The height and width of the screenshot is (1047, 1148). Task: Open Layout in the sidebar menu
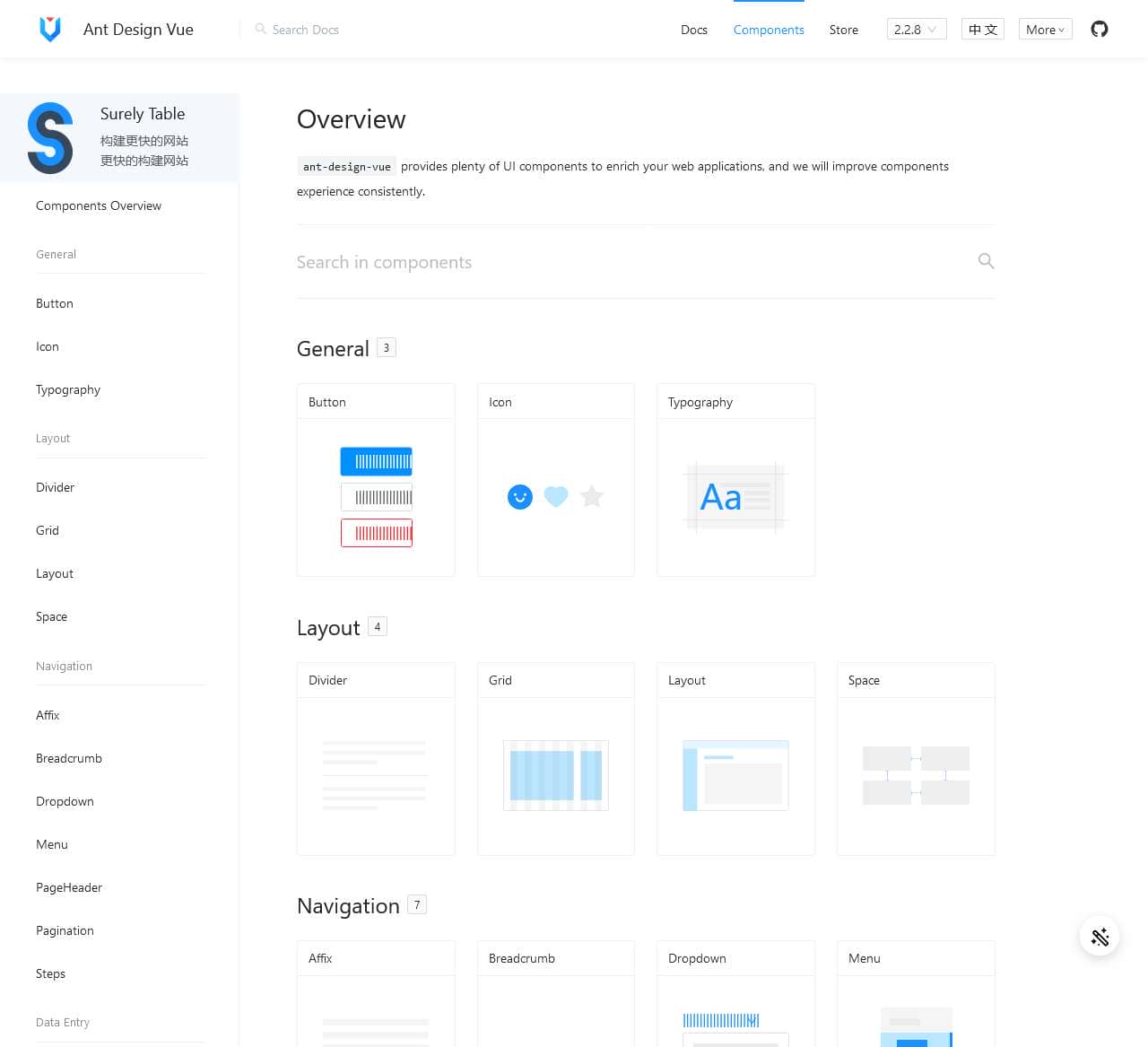[55, 573]
